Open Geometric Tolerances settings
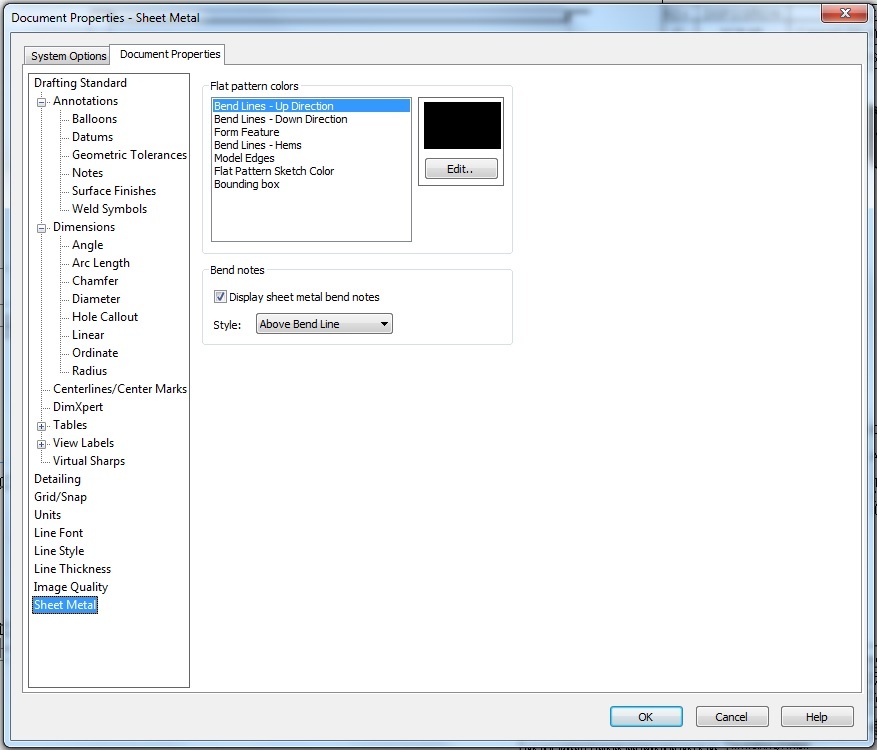 (129, 154)
